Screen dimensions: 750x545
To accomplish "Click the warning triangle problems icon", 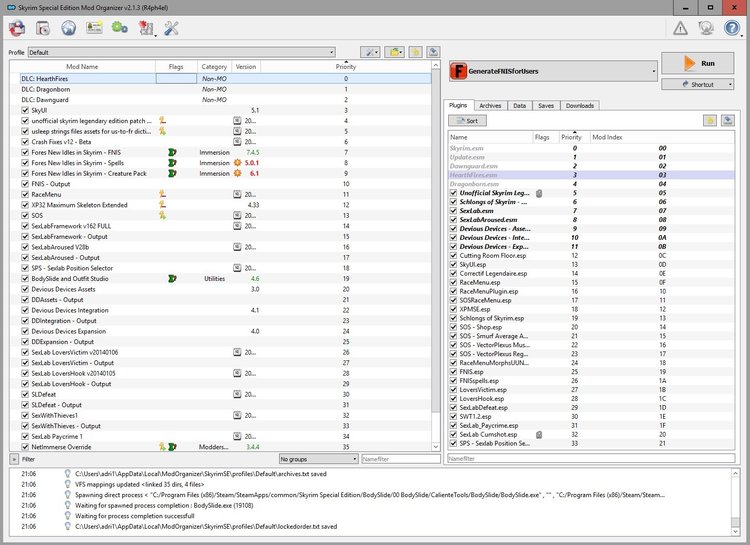I will pyautogui.click(x=680, y=28).
